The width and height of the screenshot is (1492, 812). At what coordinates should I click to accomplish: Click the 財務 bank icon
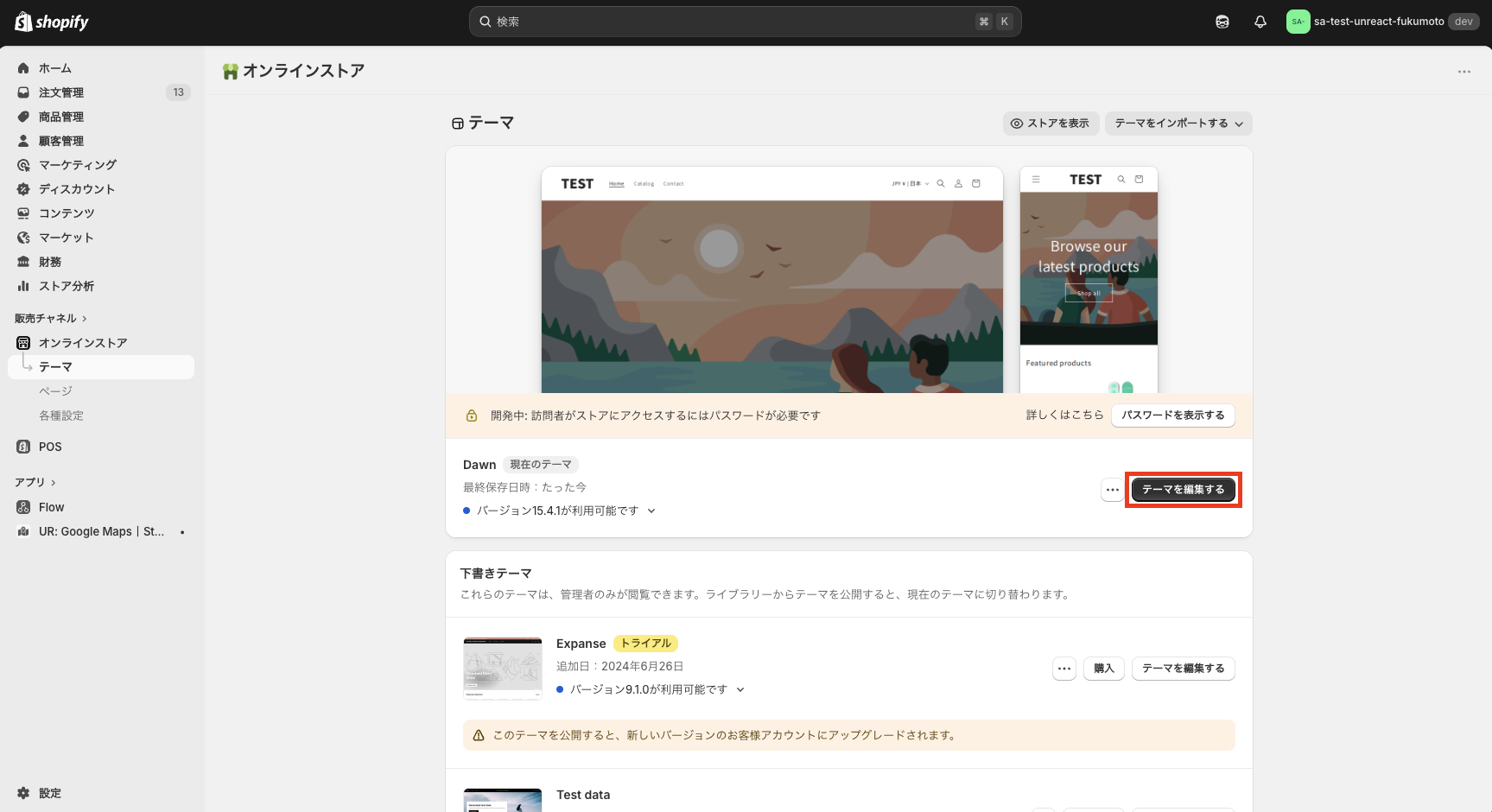(x=23, y=262)
